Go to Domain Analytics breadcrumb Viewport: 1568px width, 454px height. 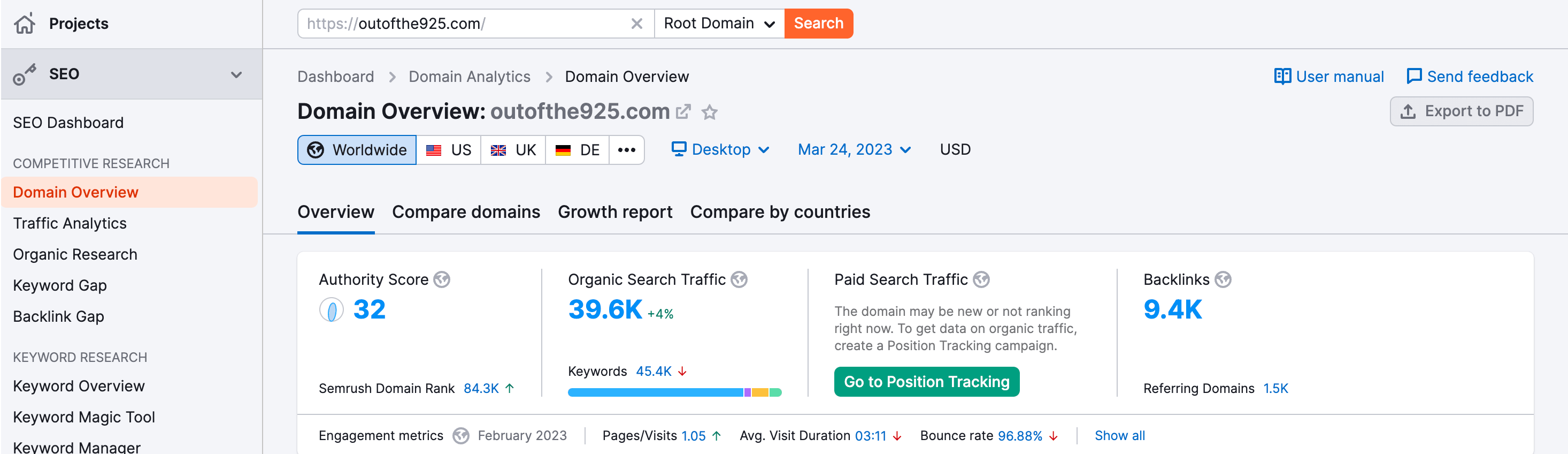[x=470, y=77]
